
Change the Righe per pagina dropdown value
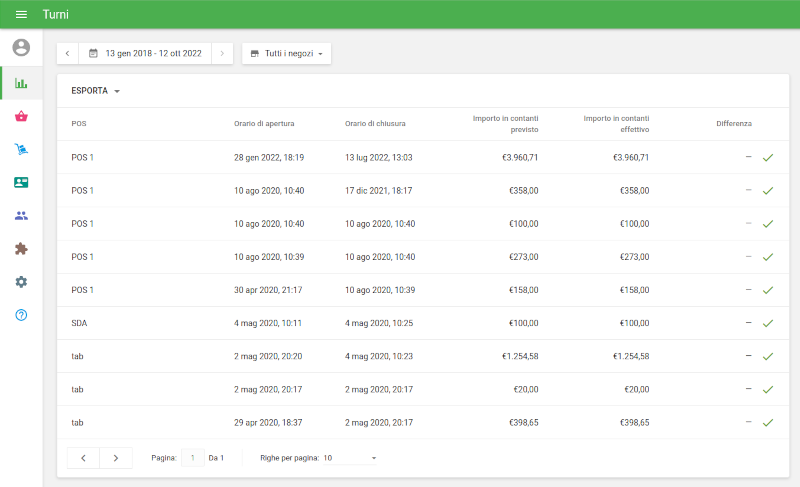pyautogui.click(x=350, y=458)
